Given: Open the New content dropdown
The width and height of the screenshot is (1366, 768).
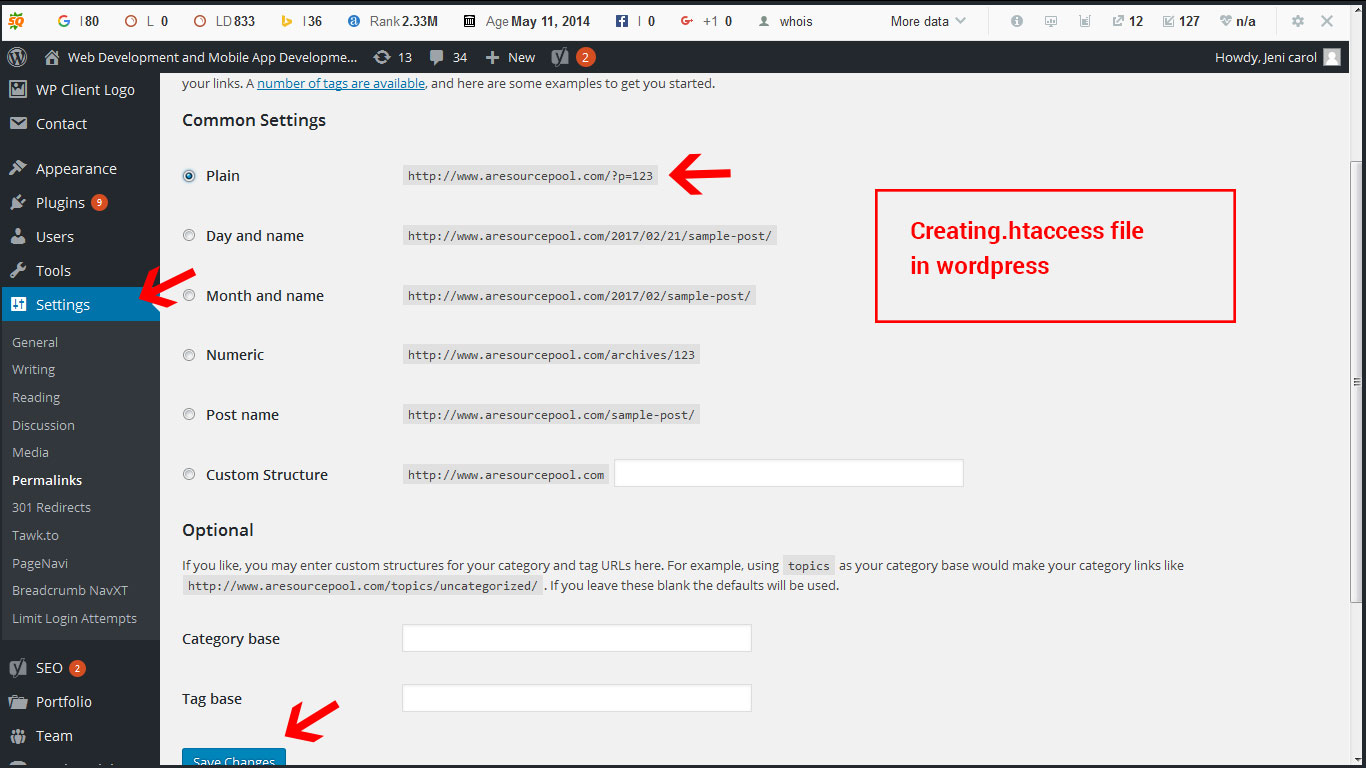Looking at the screenshot, I should (508, 57).
